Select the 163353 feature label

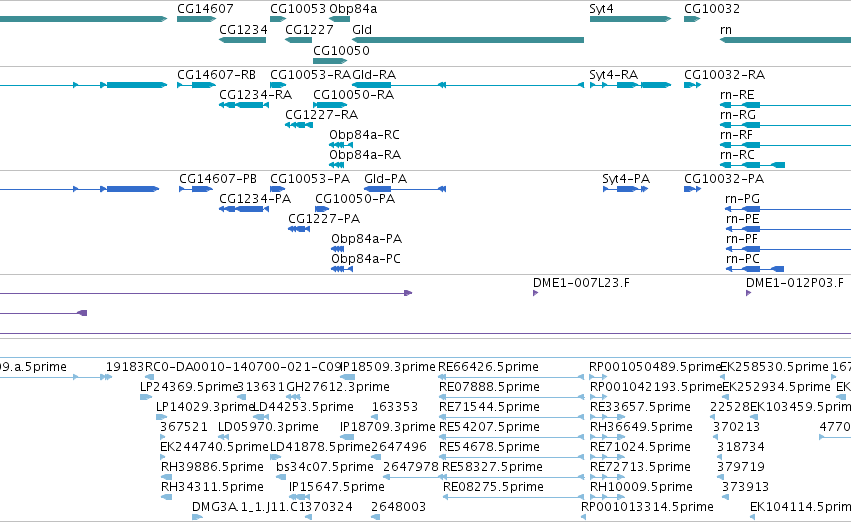point(395,407)
